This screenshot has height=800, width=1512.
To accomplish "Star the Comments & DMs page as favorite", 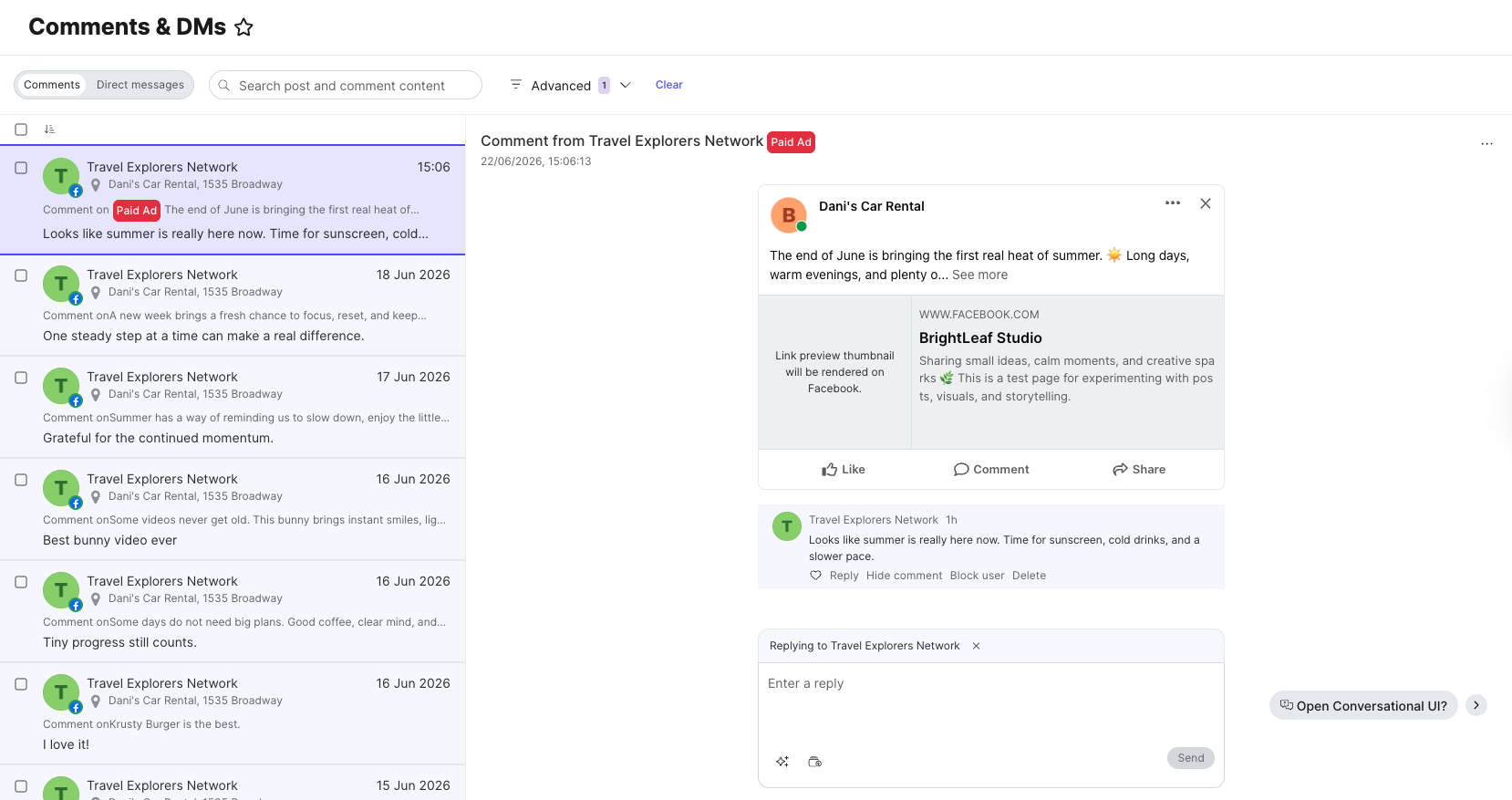I will point(243,27).
